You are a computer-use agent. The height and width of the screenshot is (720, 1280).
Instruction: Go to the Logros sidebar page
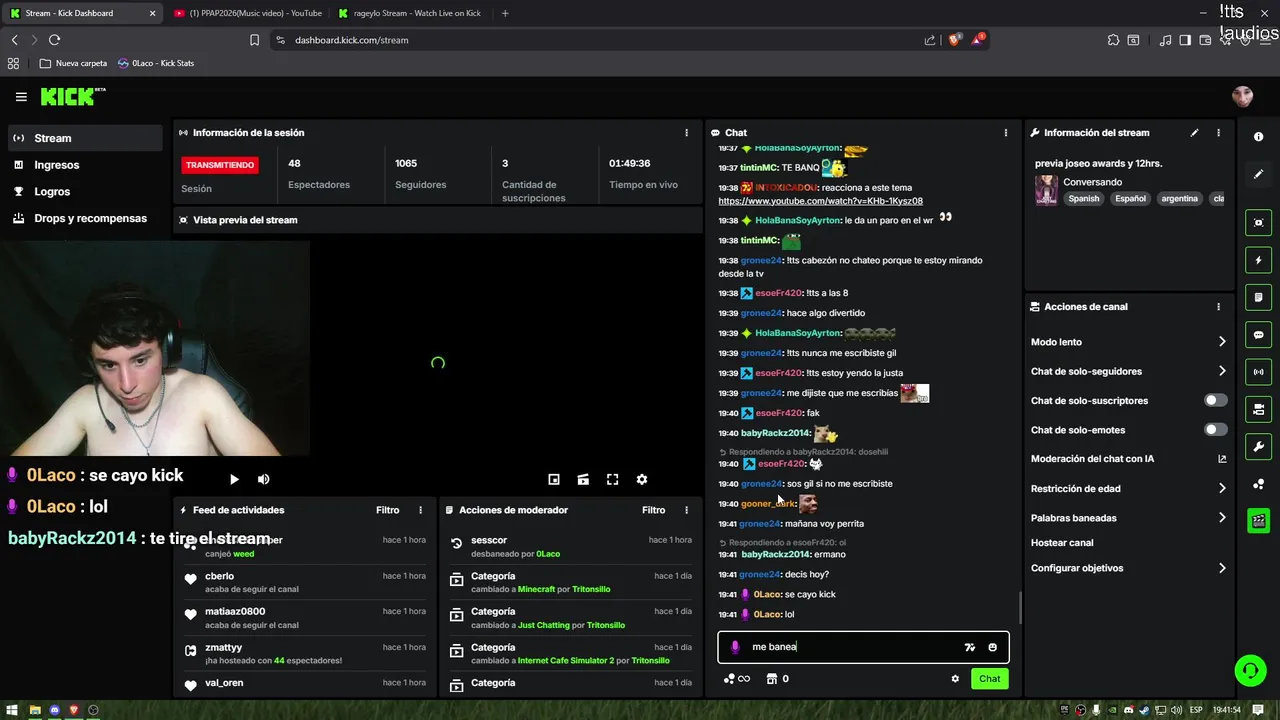pos(85,191)
